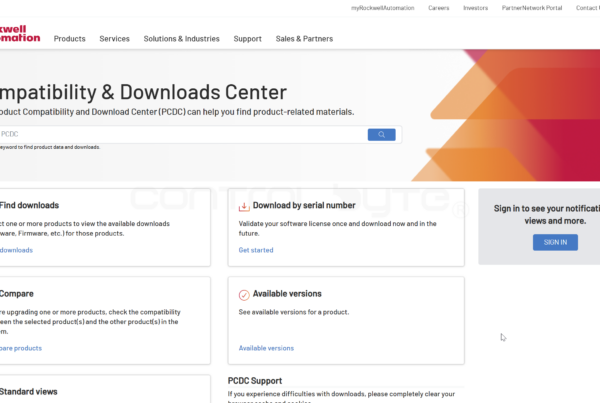600x403 pixels.
Task: Open the Support menu
Action: tap(248, 39)
